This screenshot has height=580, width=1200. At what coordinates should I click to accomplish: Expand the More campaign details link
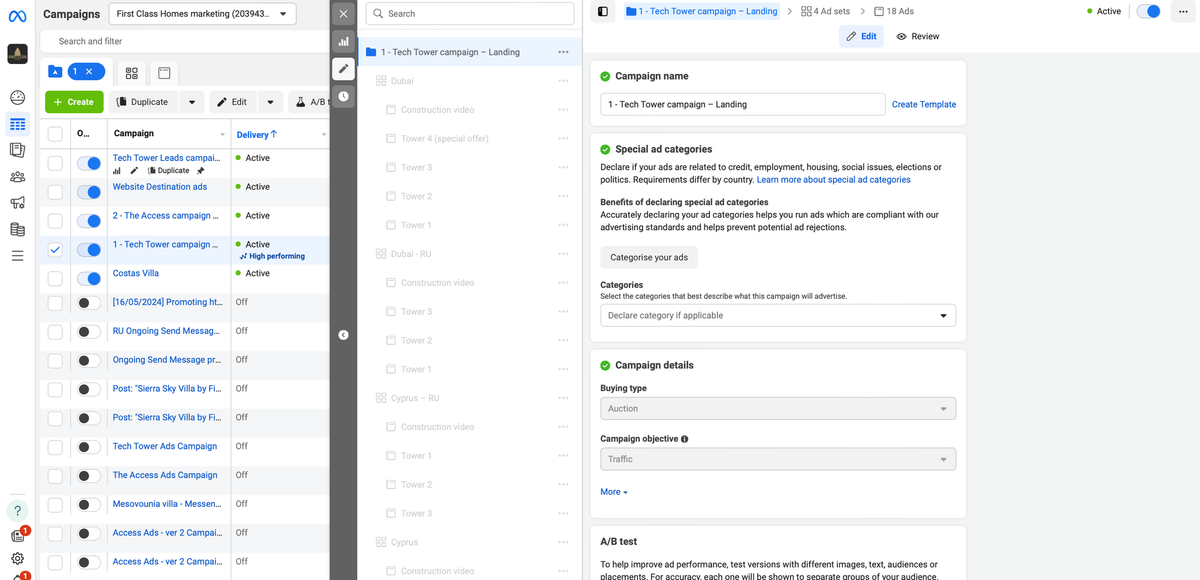point(614,492)
